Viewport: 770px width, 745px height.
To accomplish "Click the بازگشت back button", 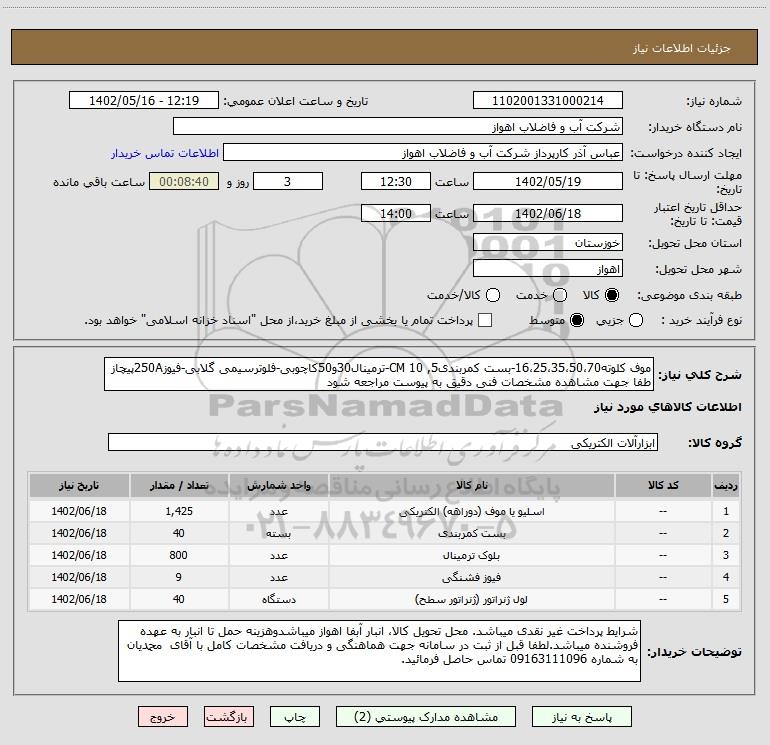I will [x=229, y=717].
